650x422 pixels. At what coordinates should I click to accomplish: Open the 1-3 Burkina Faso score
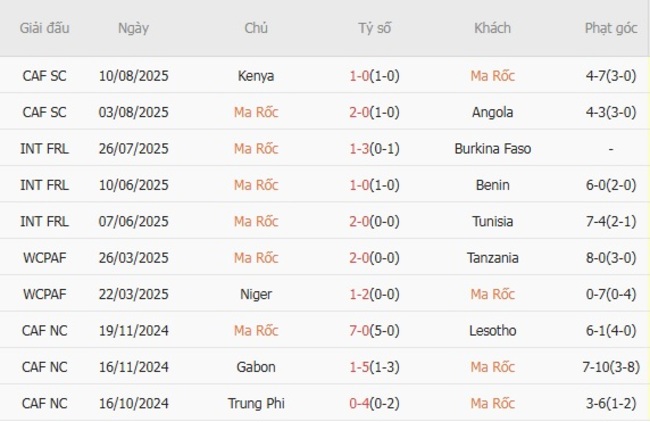pos(375,148)
